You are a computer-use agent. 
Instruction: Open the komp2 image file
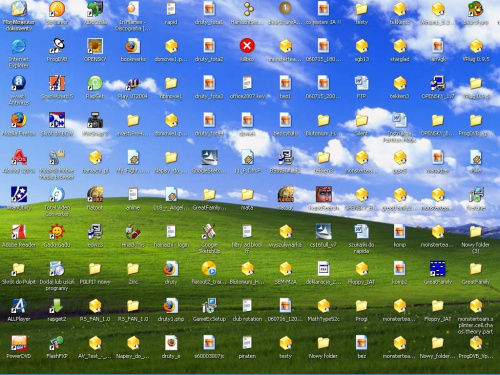pos(400,268)
